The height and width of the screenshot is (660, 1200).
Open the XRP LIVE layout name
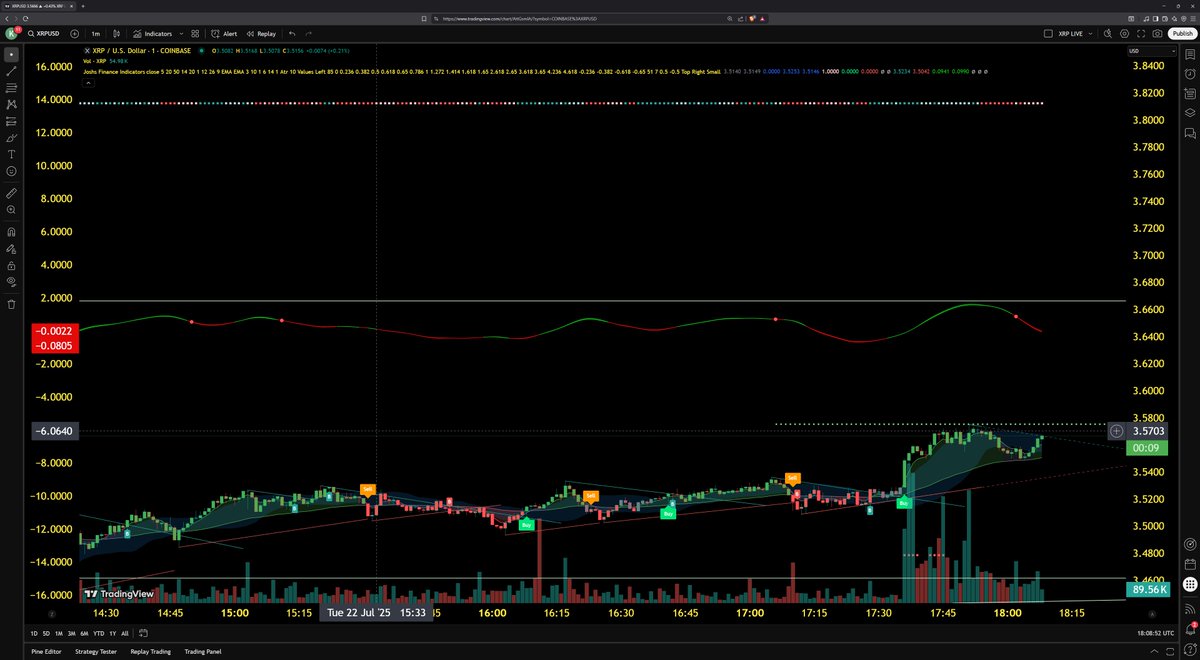click(x=1070, y=33)
